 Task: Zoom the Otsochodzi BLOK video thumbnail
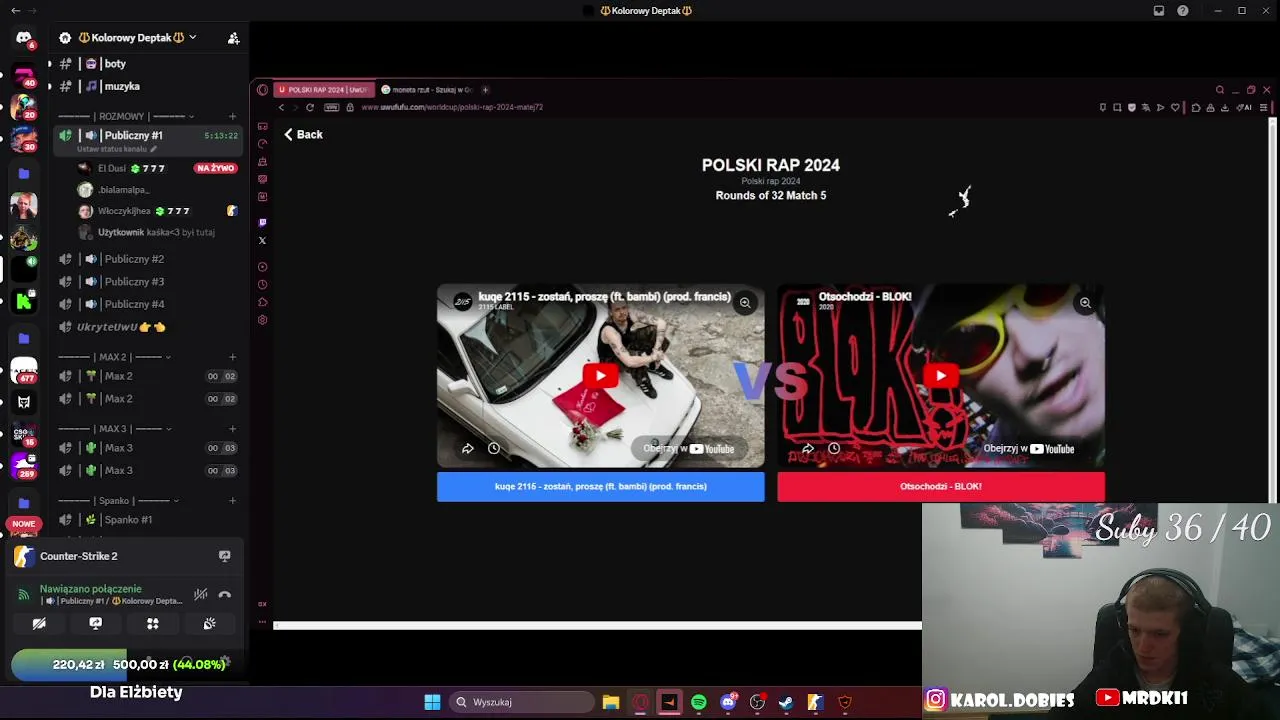(1085, 302)
